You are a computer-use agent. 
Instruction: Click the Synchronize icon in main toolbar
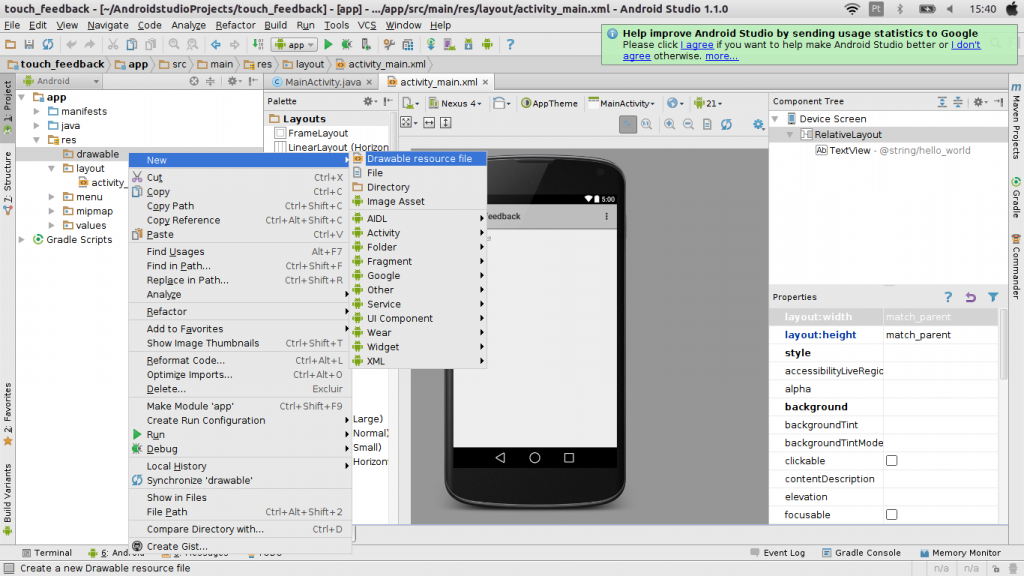48,44
